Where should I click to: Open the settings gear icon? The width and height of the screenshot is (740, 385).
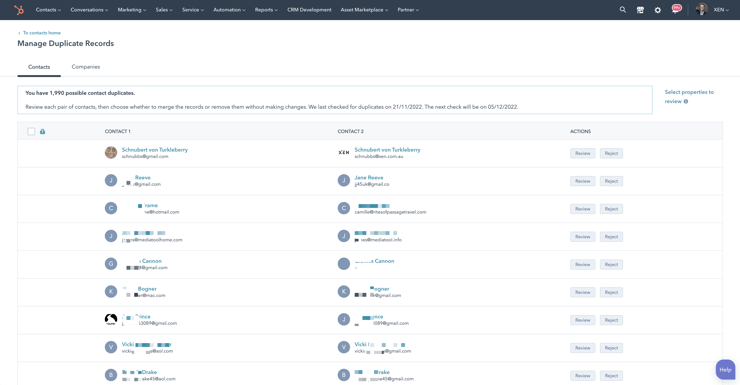coord(658,9)
